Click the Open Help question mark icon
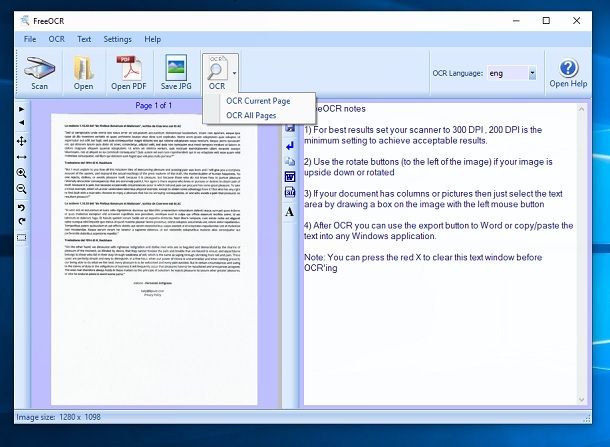The width and height of the screenshot is (610, 447). click(568, 68)
